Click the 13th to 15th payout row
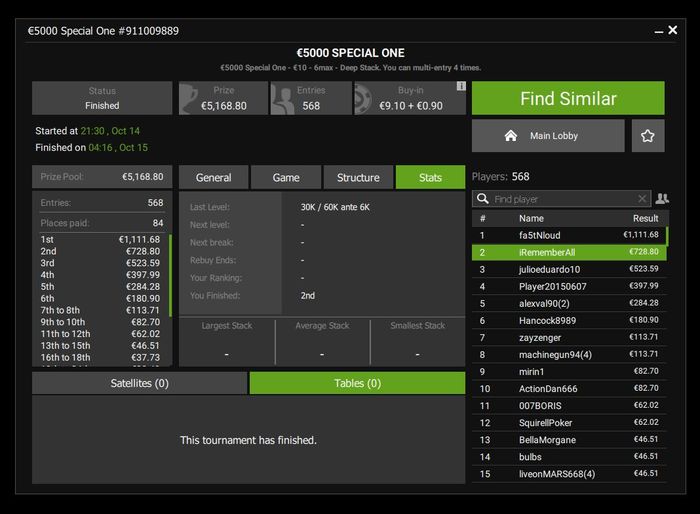Viewport: 700px width, 514px height. [100, 346]
